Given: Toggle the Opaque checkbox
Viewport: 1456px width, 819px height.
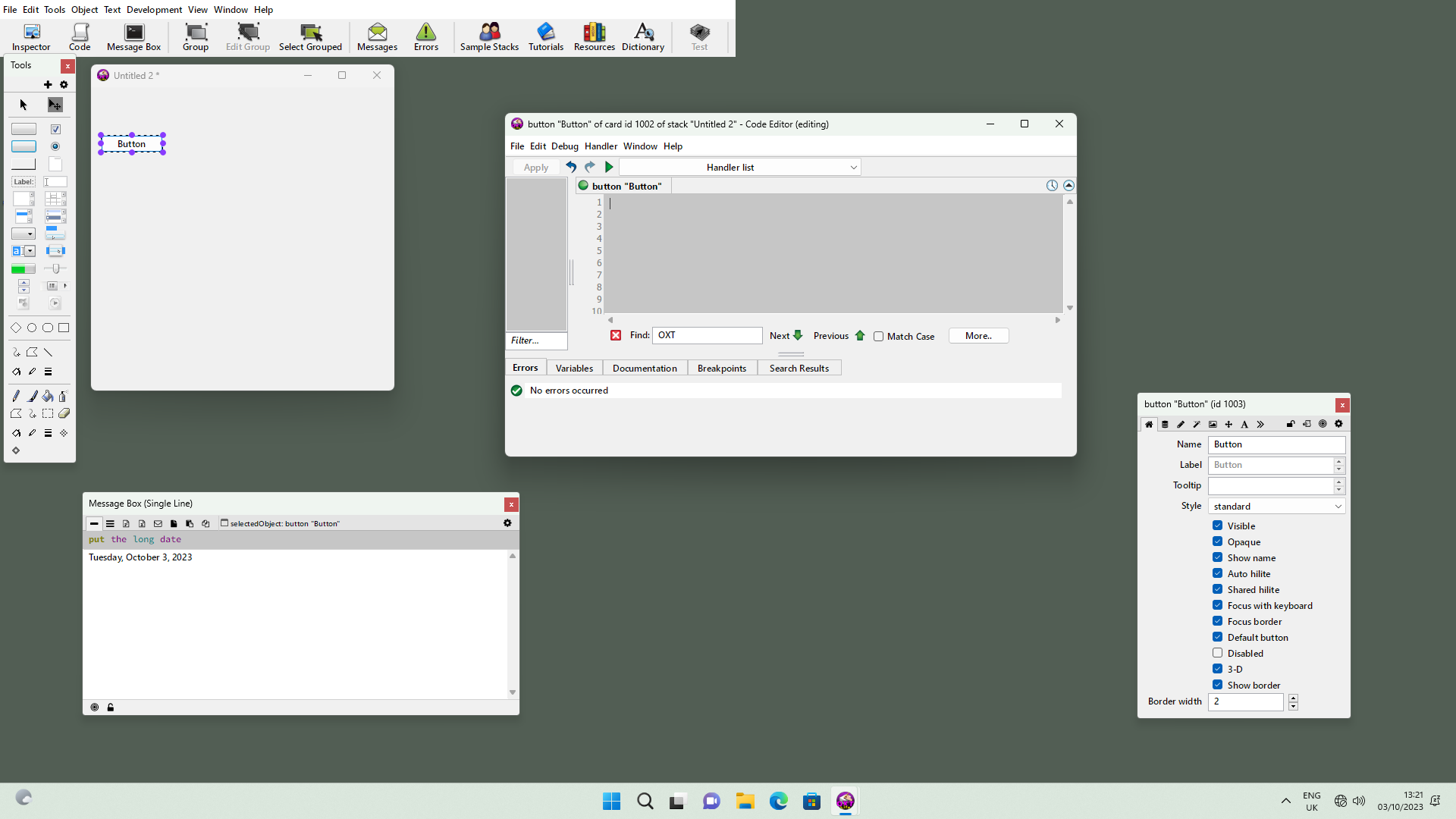Looking at the screenshot, I should 1217,541.
